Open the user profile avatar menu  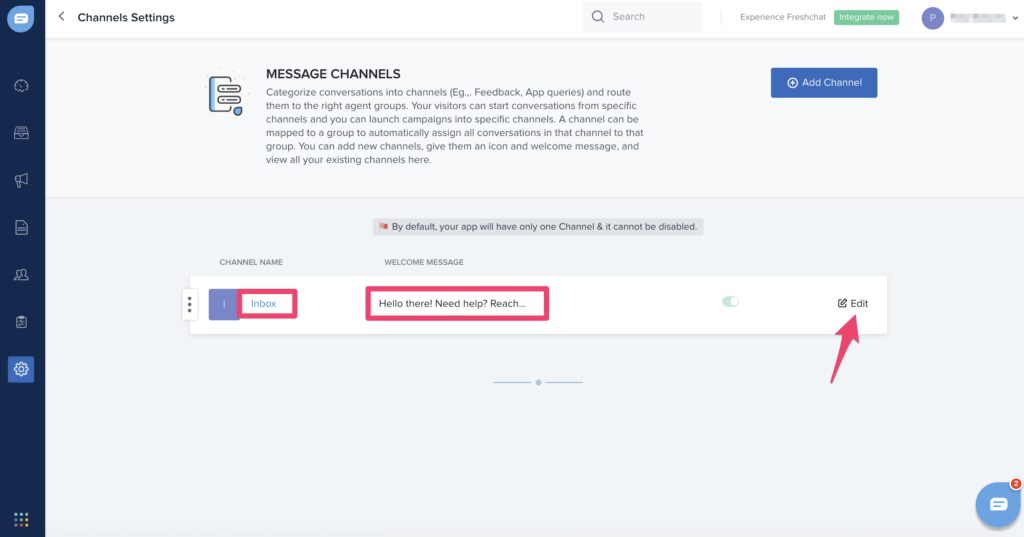pos(933,18)
